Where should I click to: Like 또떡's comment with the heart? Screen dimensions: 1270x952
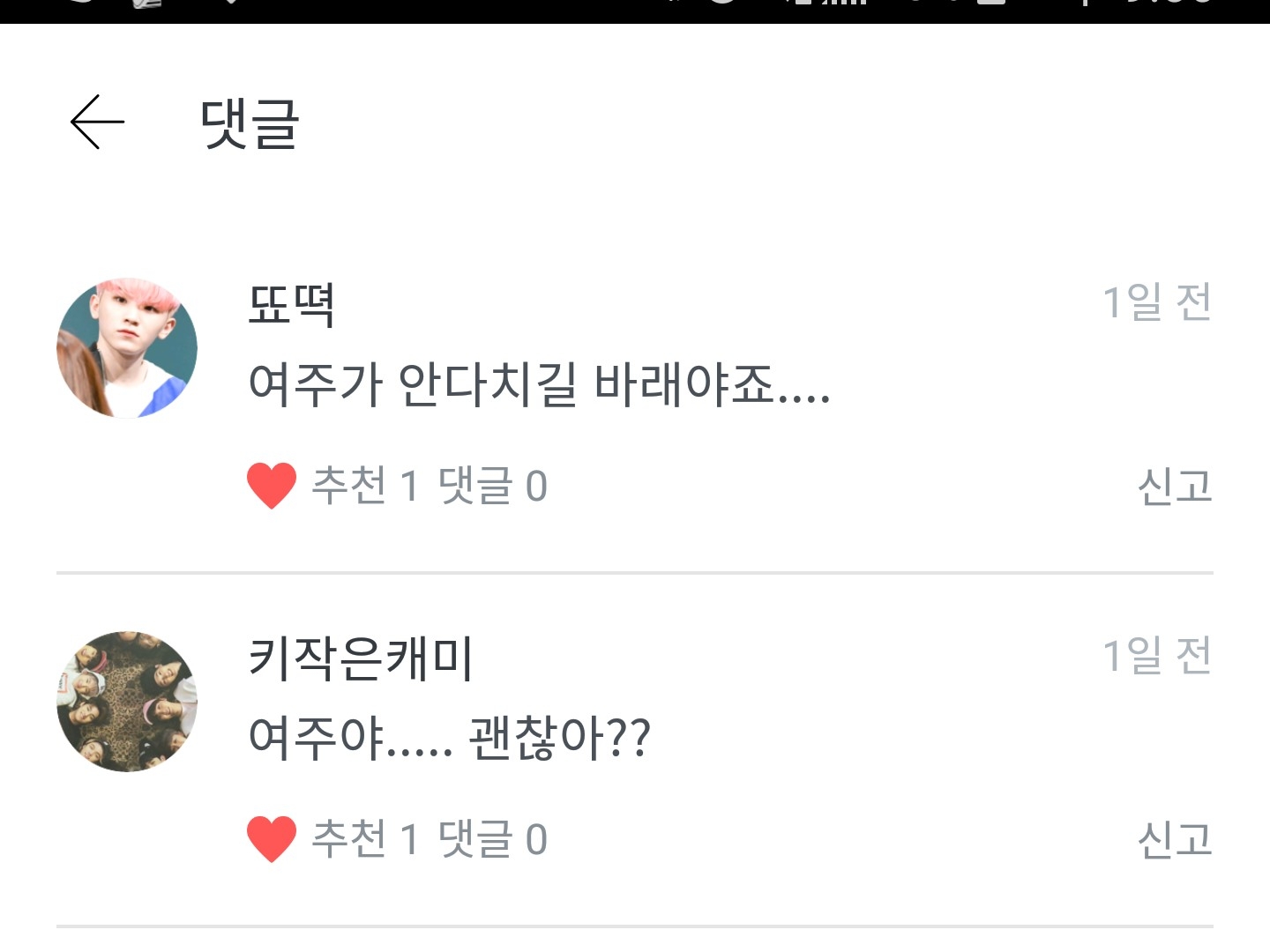pos(271,486)
